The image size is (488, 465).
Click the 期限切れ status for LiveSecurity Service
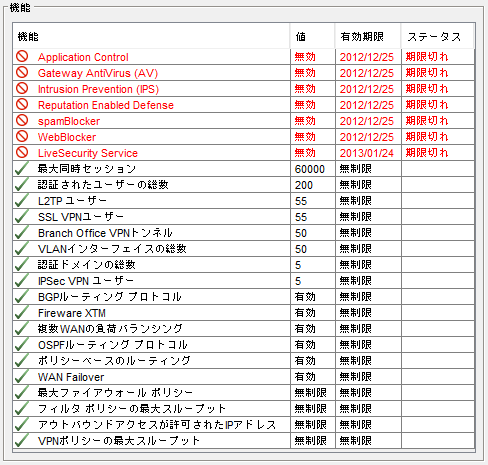427,153
